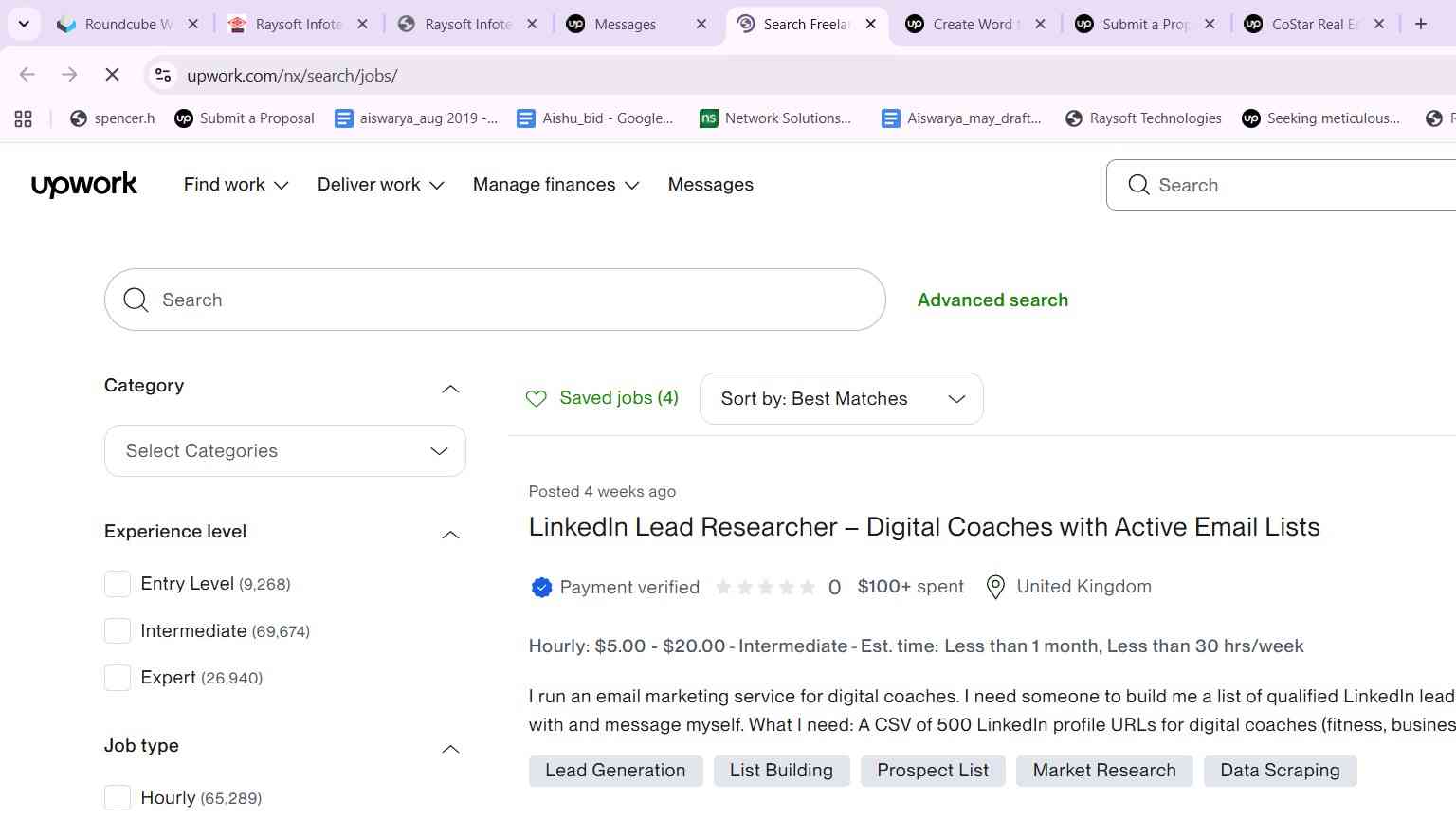The height and width of the screenshot is (819, 1456).
Task: Open the Select Categories dropdown
Action: click(285, 451)
